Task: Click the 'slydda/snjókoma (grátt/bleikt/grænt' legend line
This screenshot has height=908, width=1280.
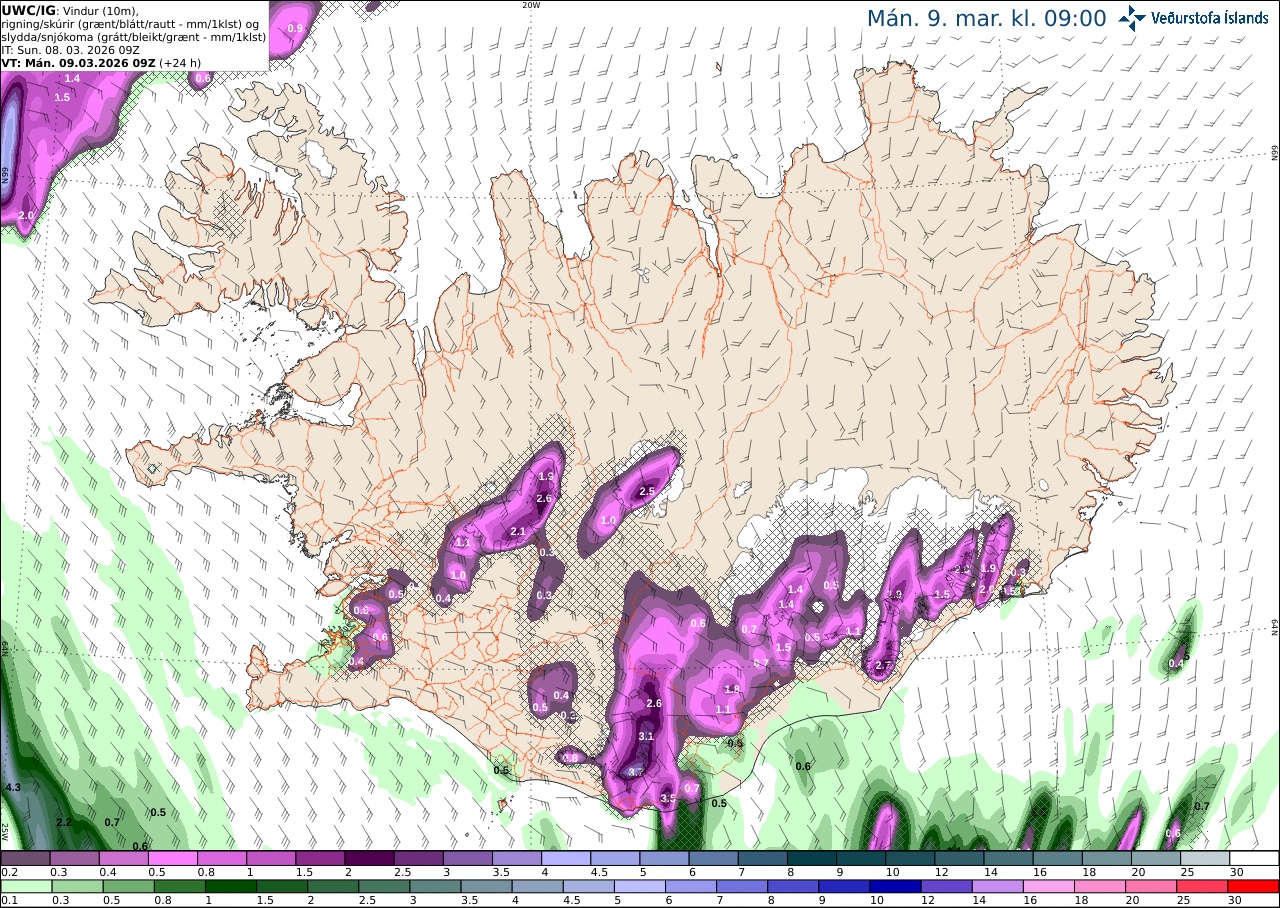Action: pyautogui.click(x=134, y=36)
